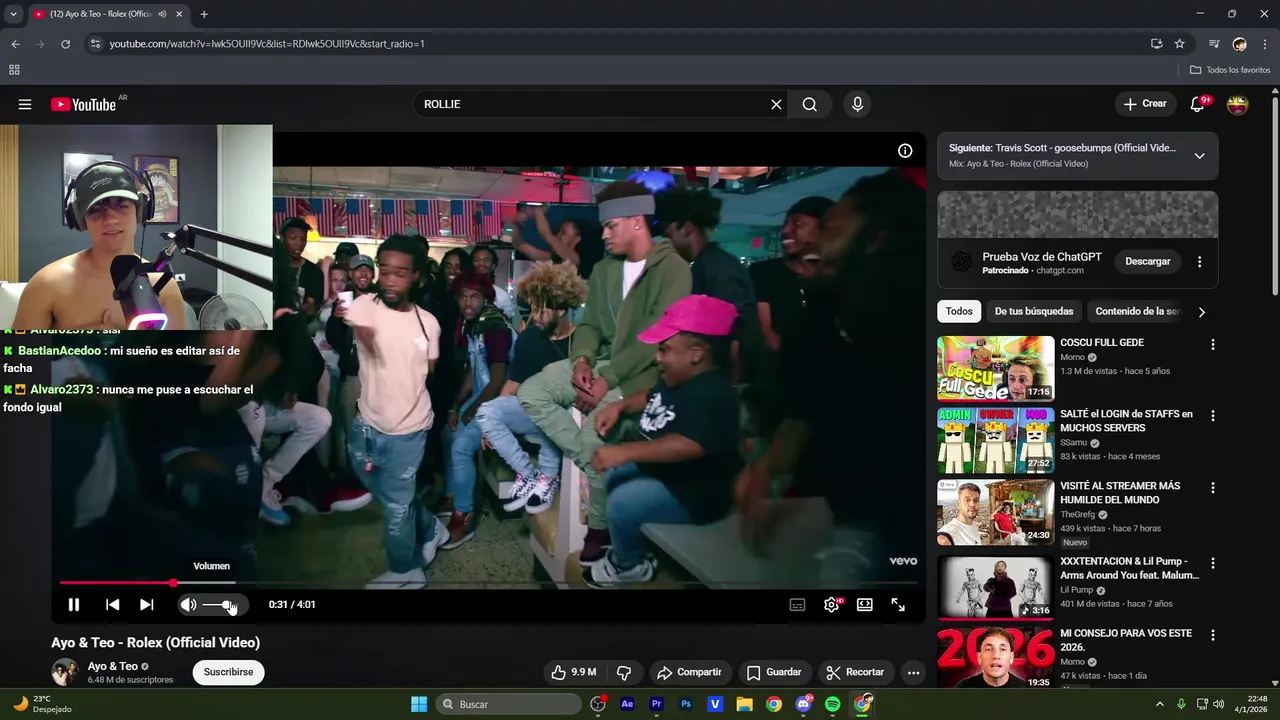Viewport: 1280px width, 720px height.
Task: Open SALTÉ el LOGIN de STAFFS title
Action: (x=1126, y=421)
